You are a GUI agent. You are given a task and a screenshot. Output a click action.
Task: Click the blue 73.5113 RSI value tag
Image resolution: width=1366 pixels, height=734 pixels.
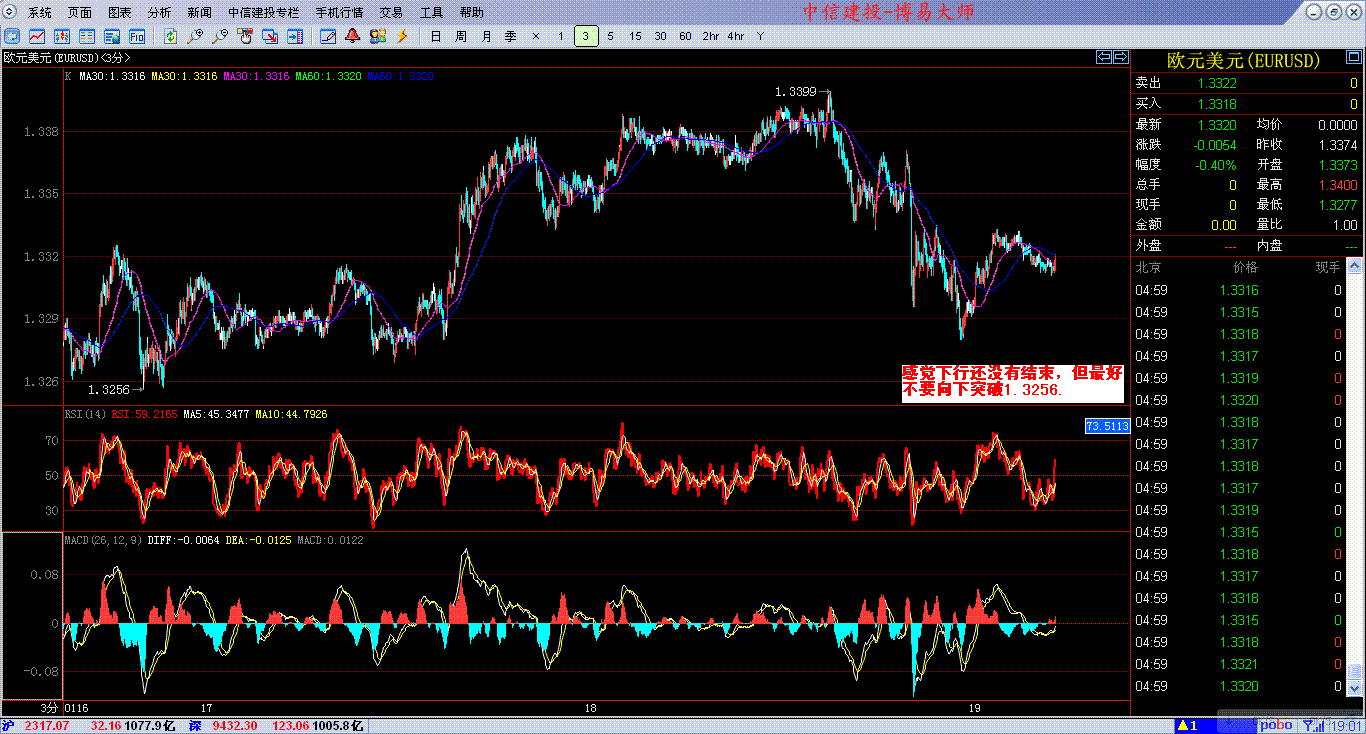(1108, 426)
